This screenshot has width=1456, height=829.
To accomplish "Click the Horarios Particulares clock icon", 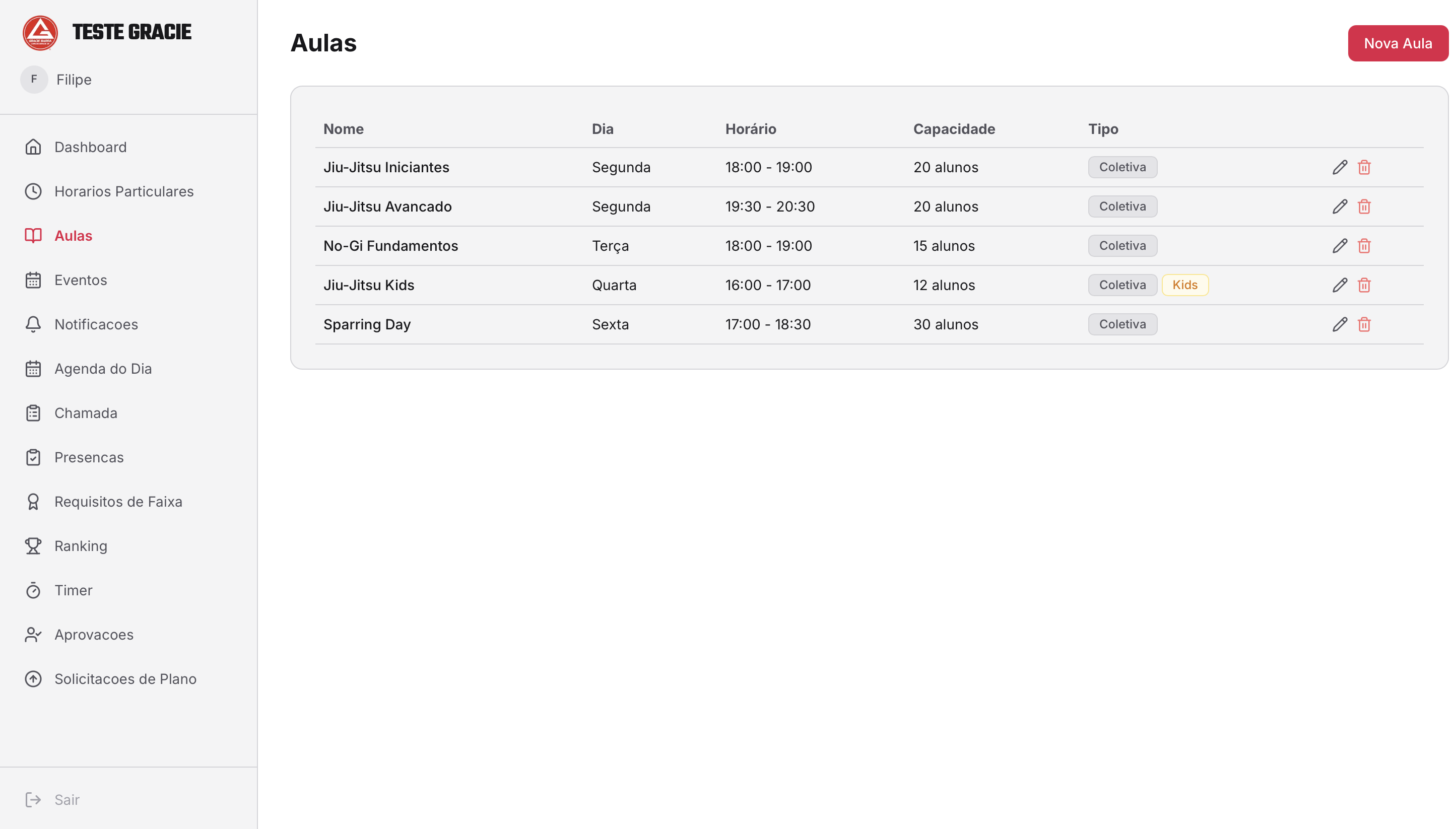I will pyautogui.click(x=33, y=191).
